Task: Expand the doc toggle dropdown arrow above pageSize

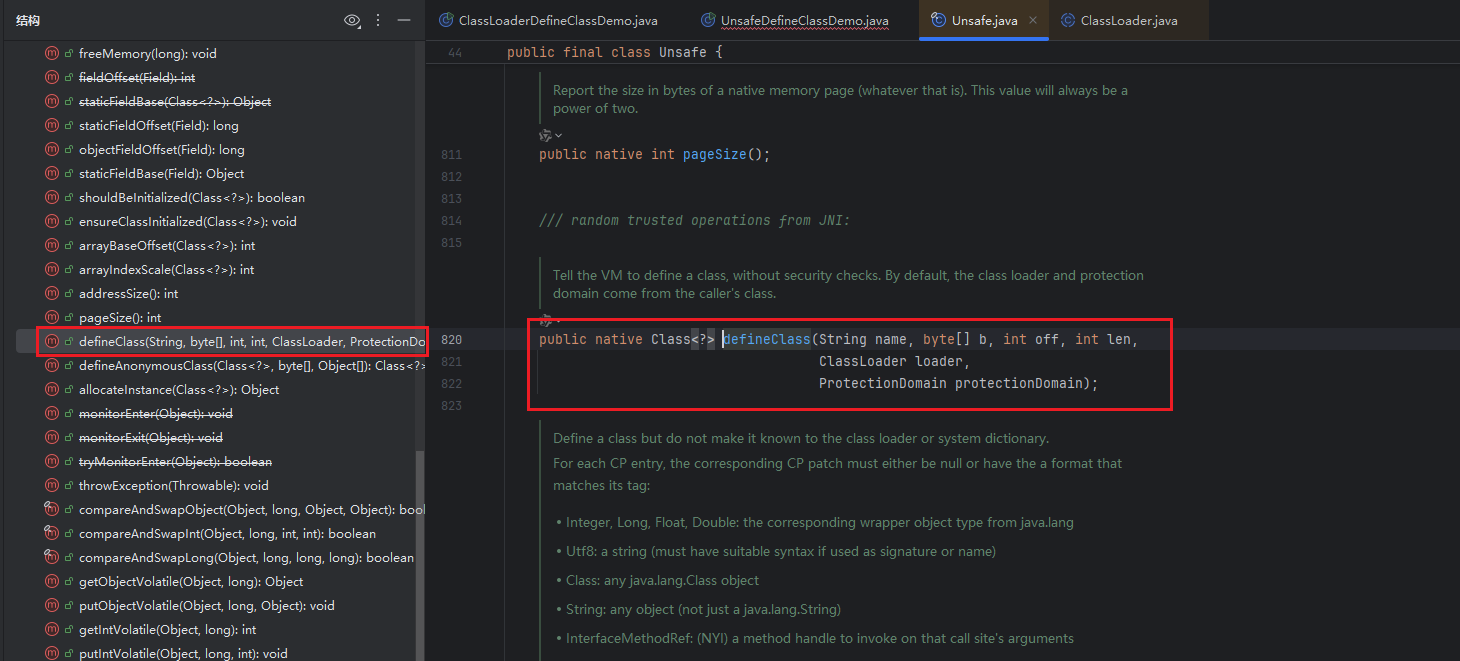Action: point(559,135)
